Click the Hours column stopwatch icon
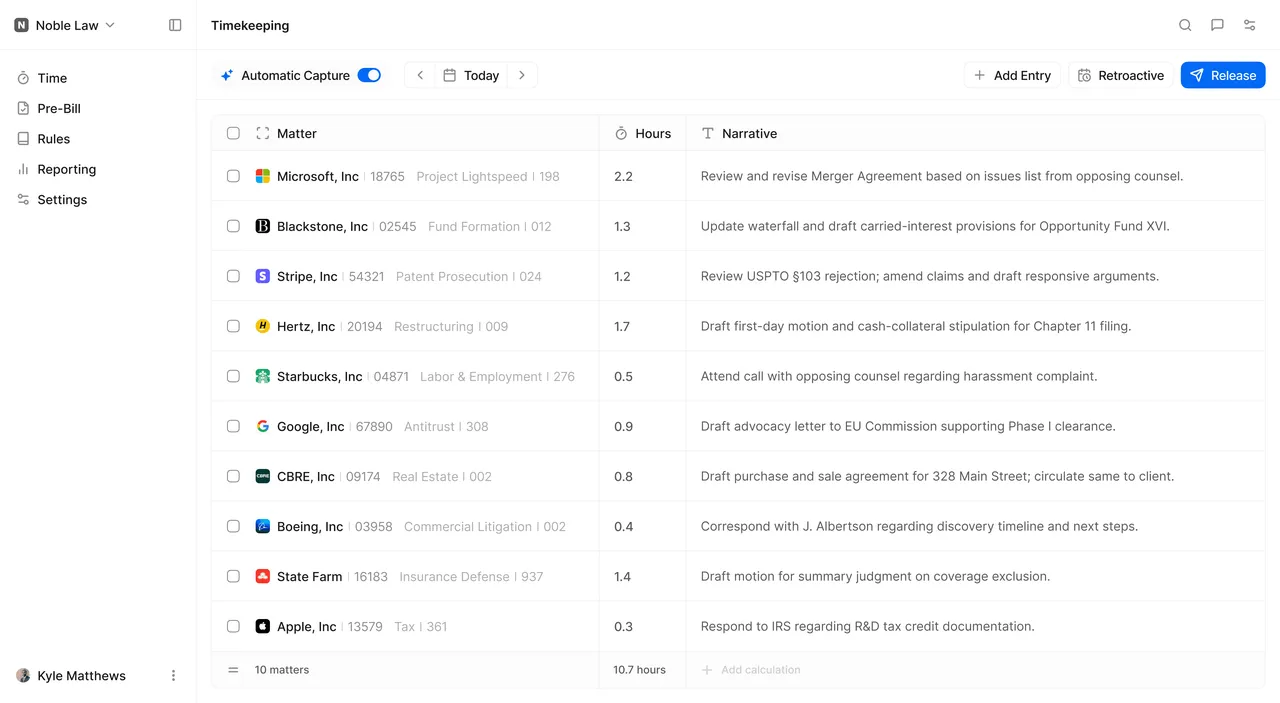The image size is (1280, 703). 621,133
